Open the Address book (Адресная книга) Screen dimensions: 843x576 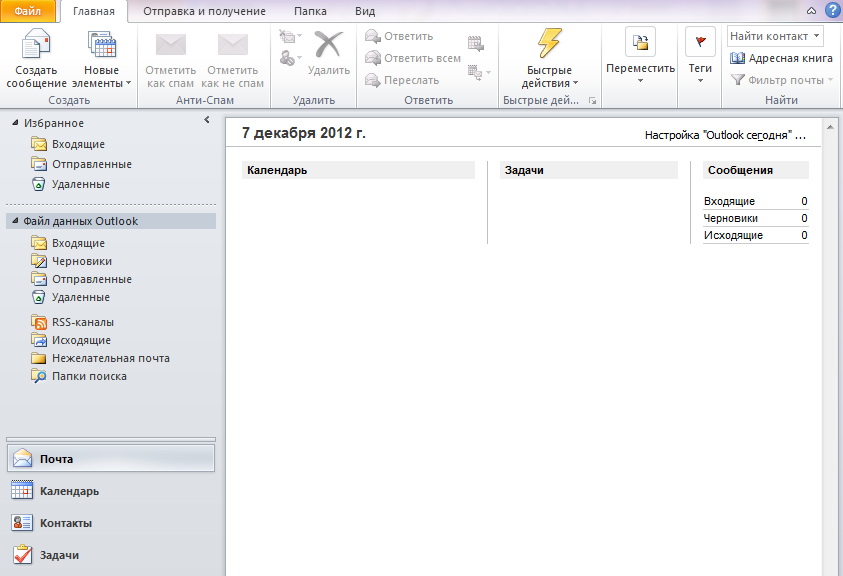click(781, 58)
